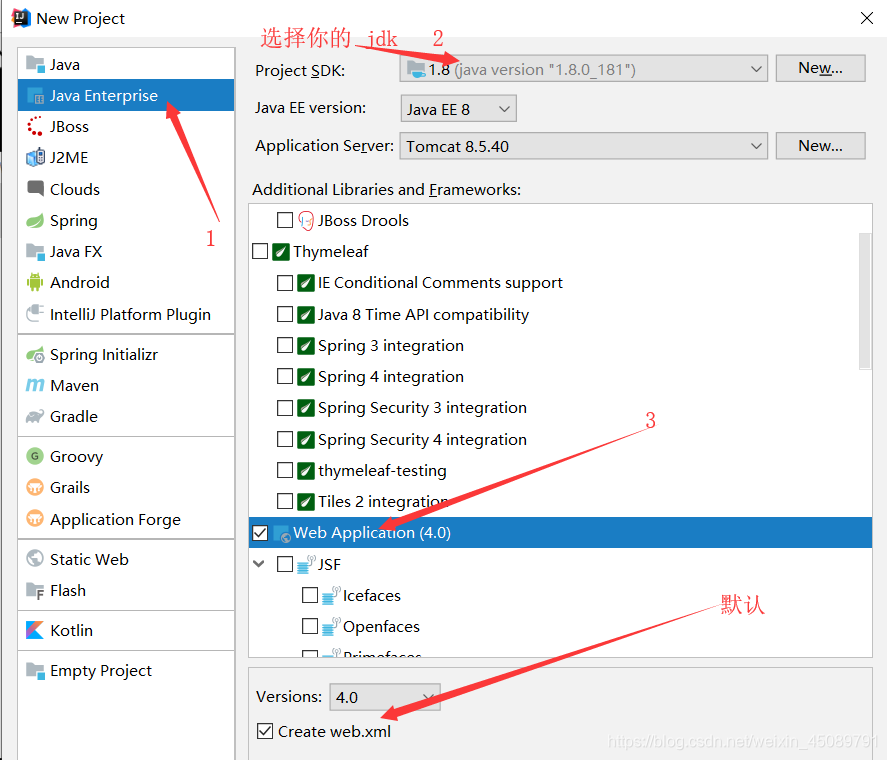This screenshot has width=887, height=760.
Task: Open the Project SDK dropdown
Action: (x=583, y=69)
